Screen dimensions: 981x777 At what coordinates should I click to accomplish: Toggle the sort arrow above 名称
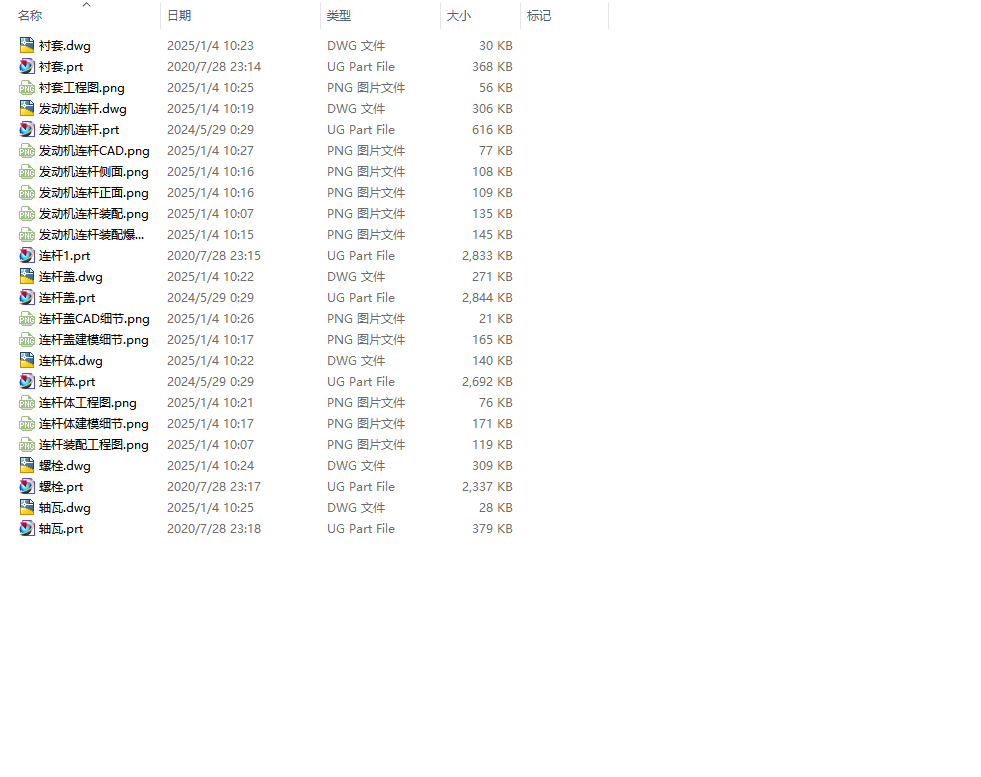click(x=86, y=4)
